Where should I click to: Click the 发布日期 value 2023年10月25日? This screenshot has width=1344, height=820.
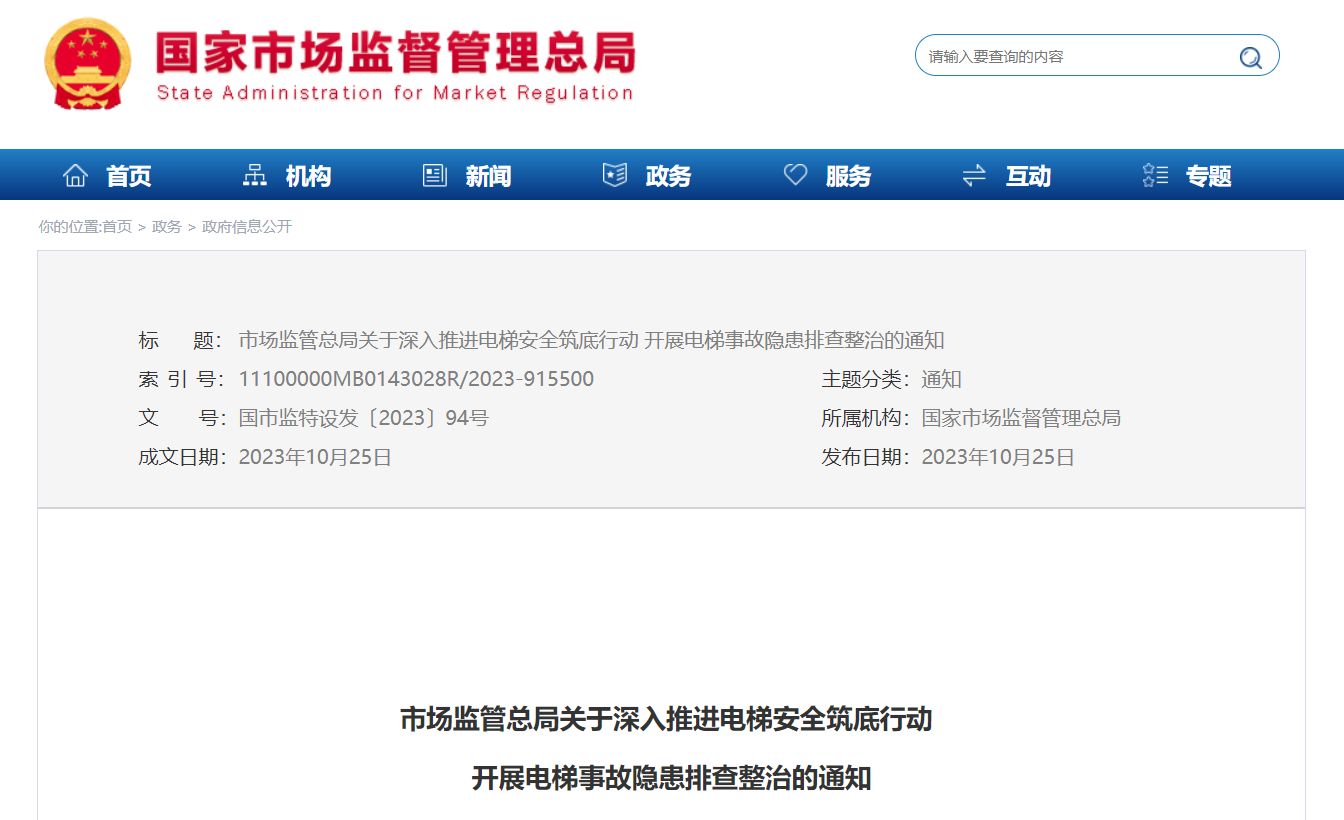pyautogui.click(x=998, y=457)
